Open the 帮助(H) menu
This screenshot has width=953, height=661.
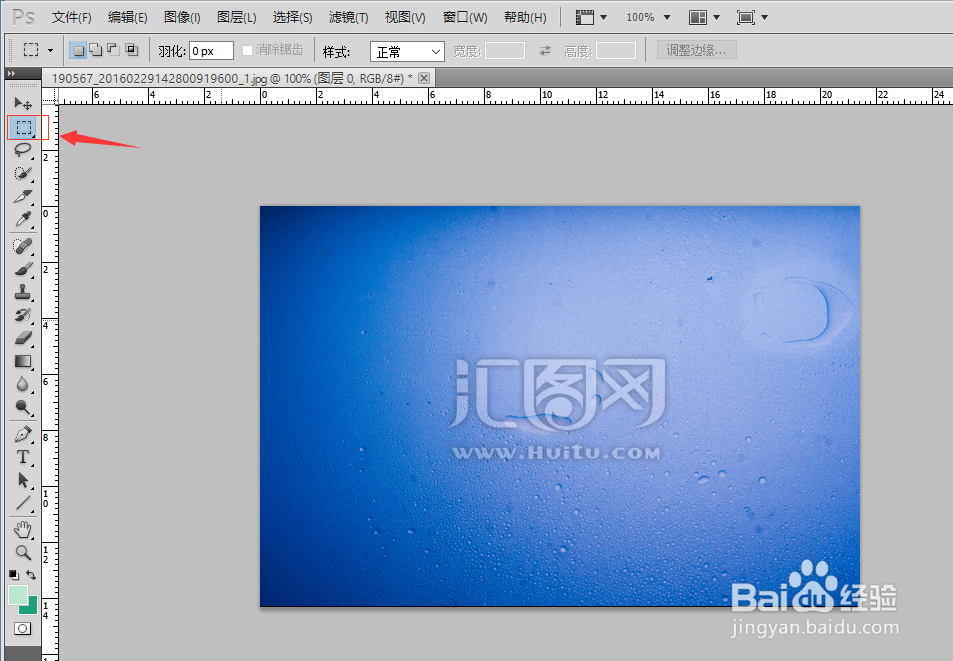[525, 17]
